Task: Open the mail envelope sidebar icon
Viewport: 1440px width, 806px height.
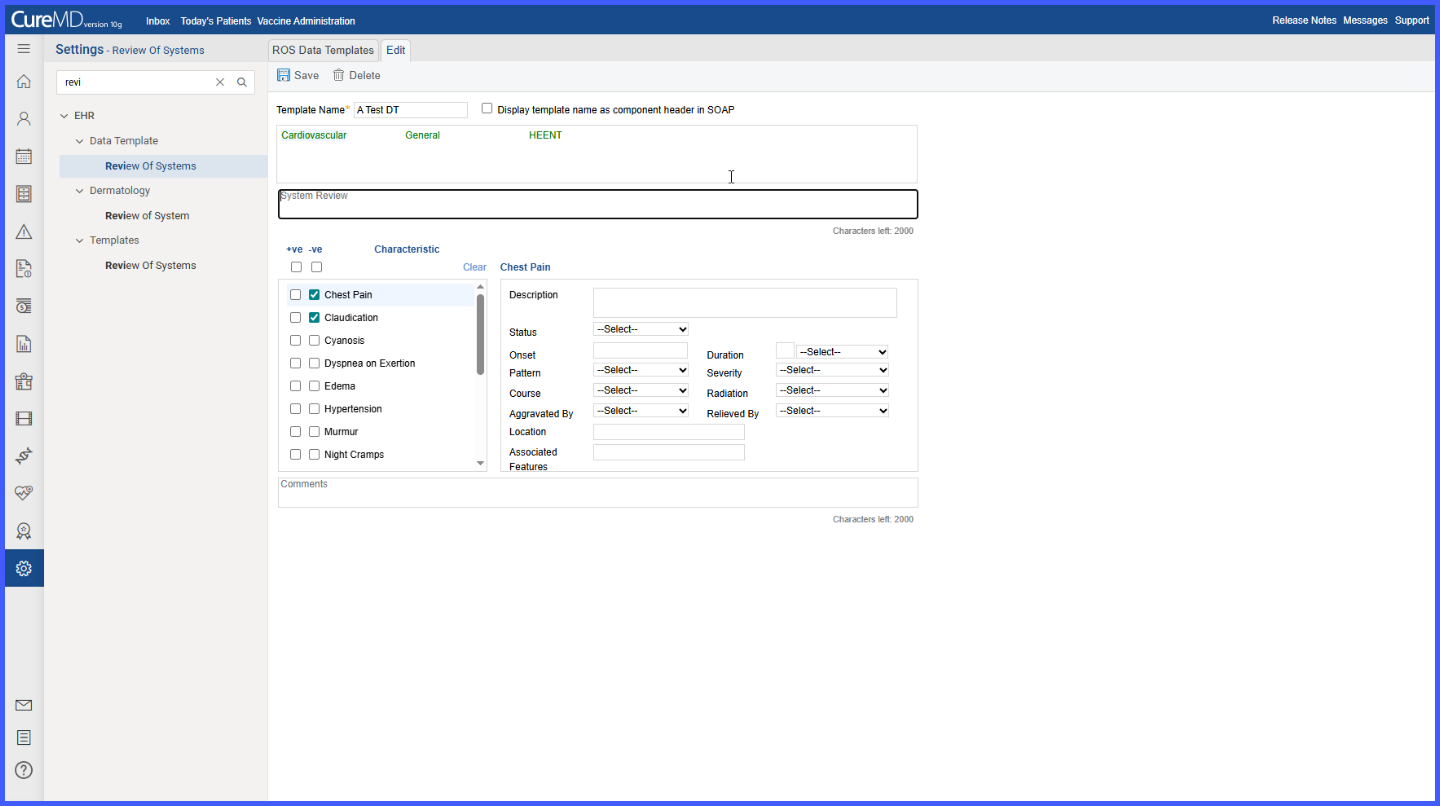Action: pyautogui.click(x=24, y=705)
